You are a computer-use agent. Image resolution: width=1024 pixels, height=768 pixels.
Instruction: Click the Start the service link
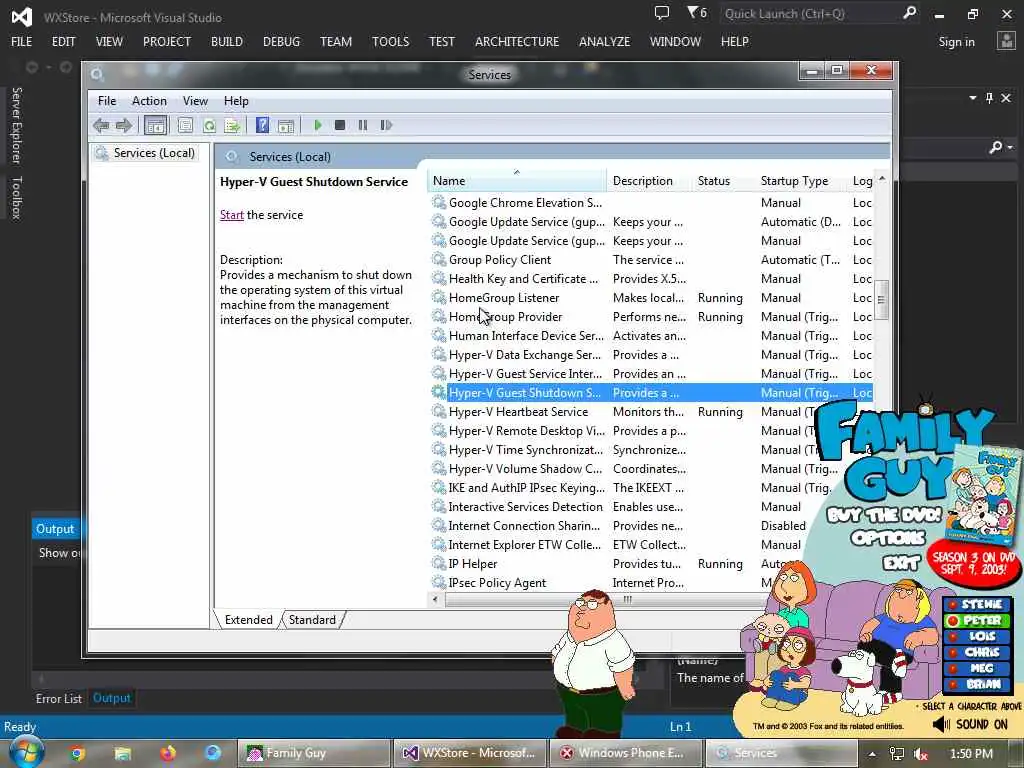(x=232, y=215)
